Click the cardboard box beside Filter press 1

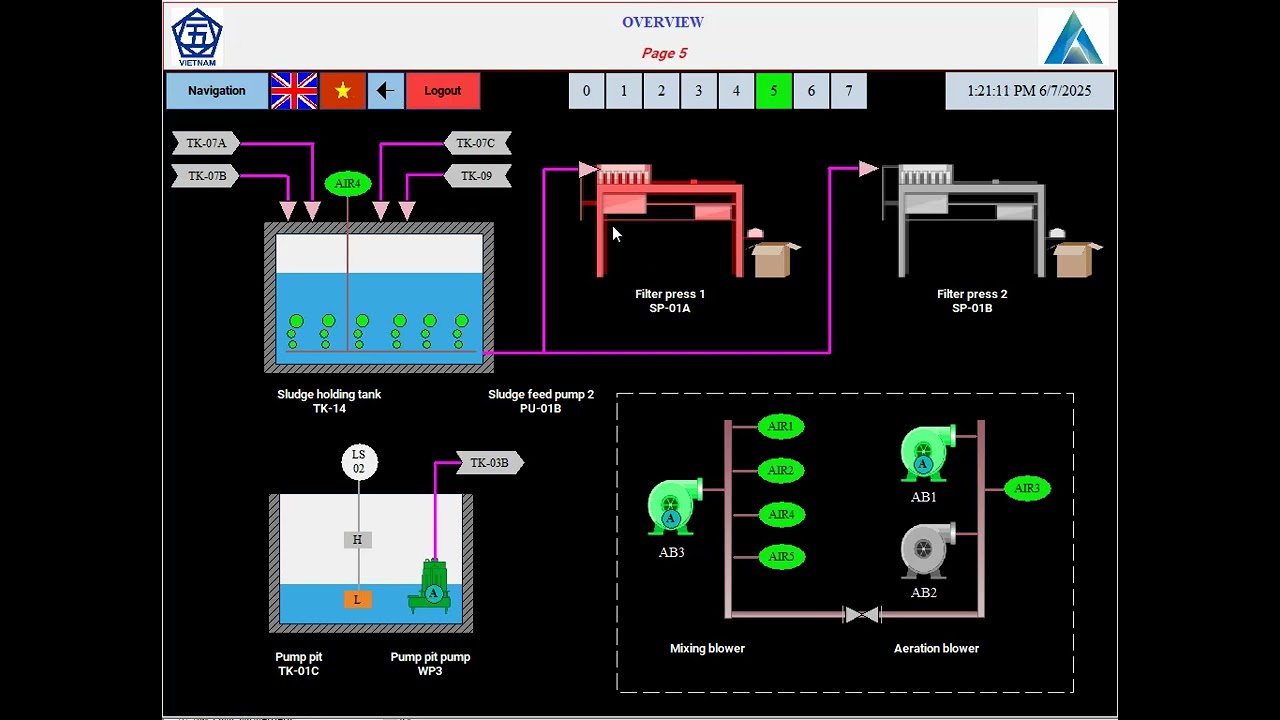[776, 258]
